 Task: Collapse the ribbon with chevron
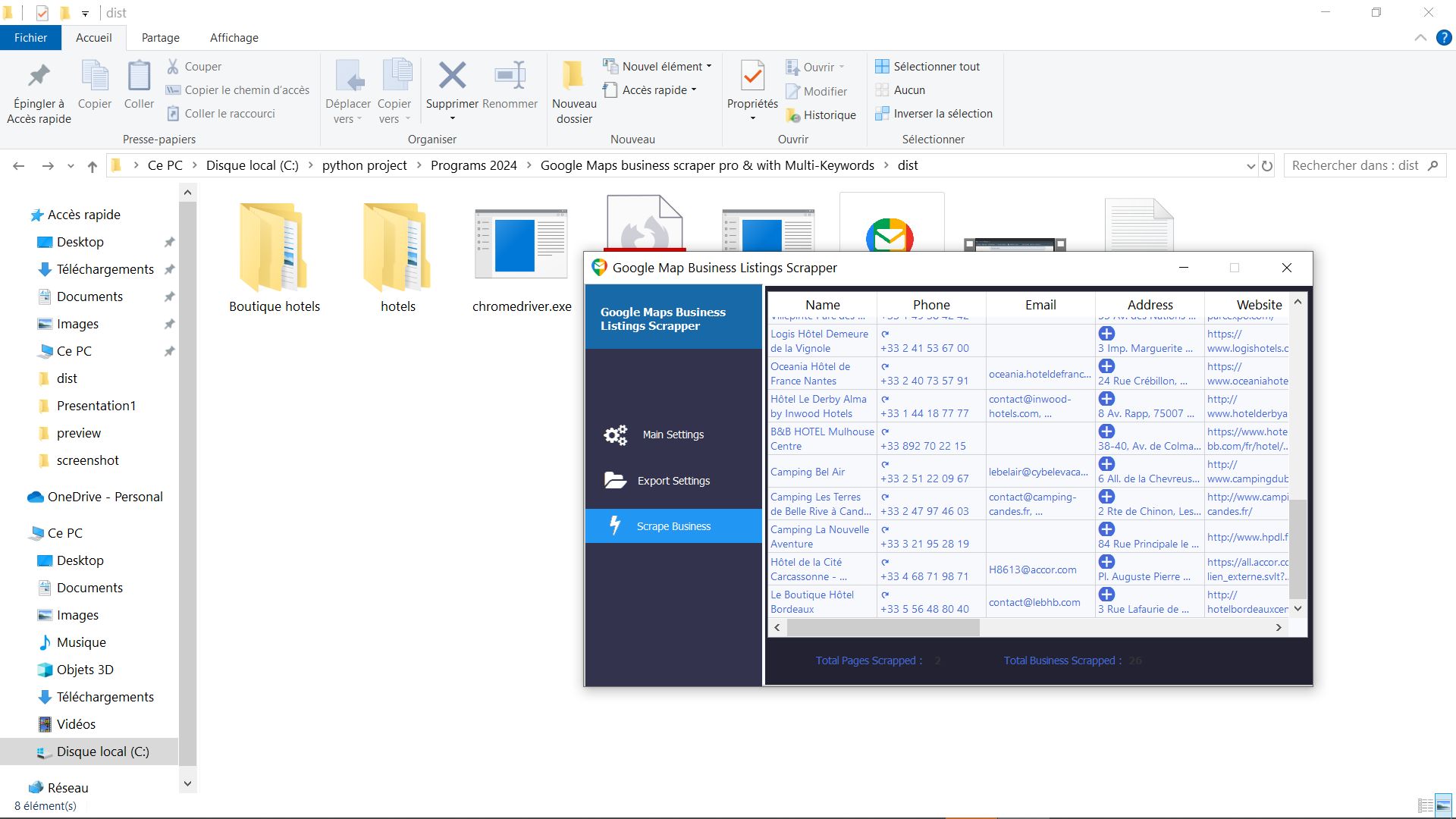(1420, 38)
